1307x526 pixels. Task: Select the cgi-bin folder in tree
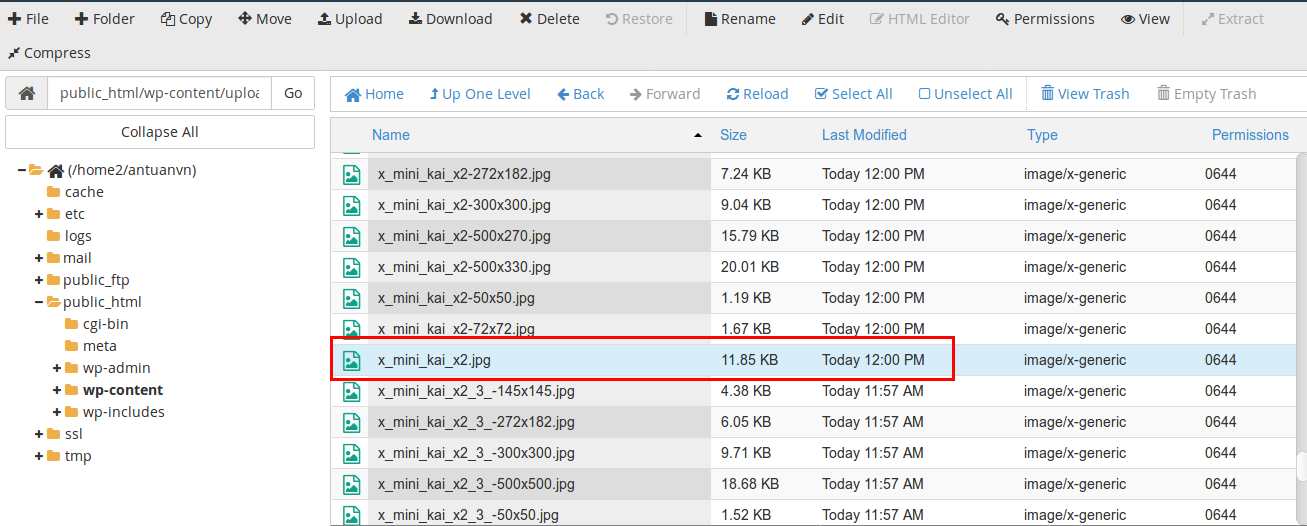click(105, 324)
